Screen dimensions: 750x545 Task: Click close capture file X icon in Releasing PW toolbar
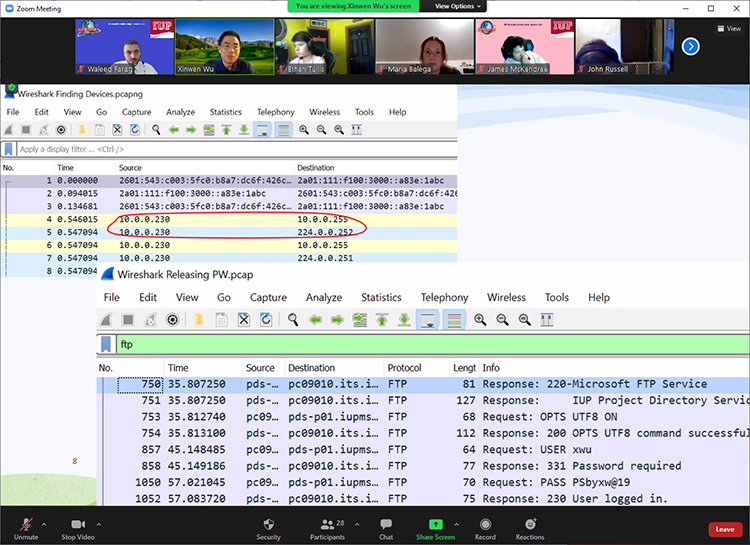(x=244, y=320)
